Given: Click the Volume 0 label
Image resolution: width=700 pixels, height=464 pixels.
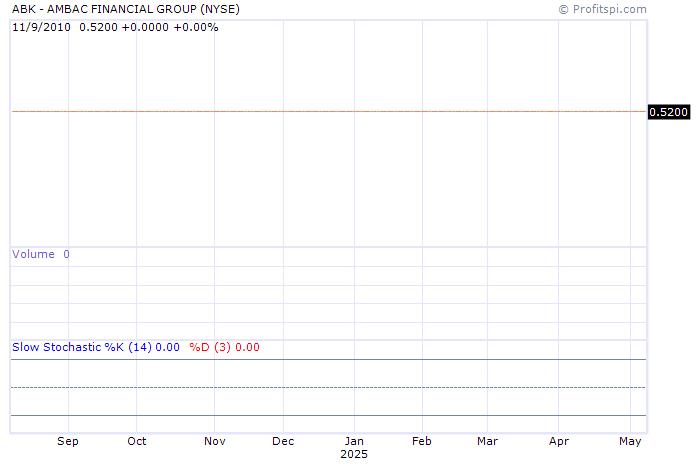Looking at the screenshot, I should click(41, 254).
